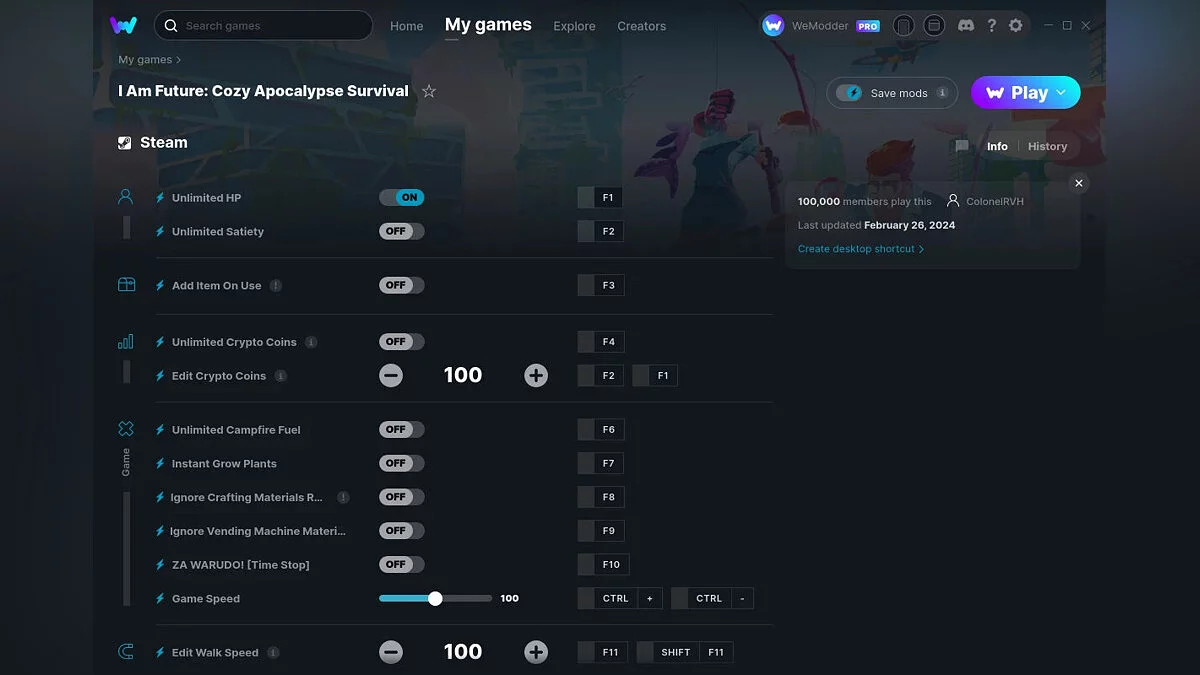The height and width of the screenshot is (675, 1200).
Task: Favorite the game with the star icon
Action: pos(429,91)
